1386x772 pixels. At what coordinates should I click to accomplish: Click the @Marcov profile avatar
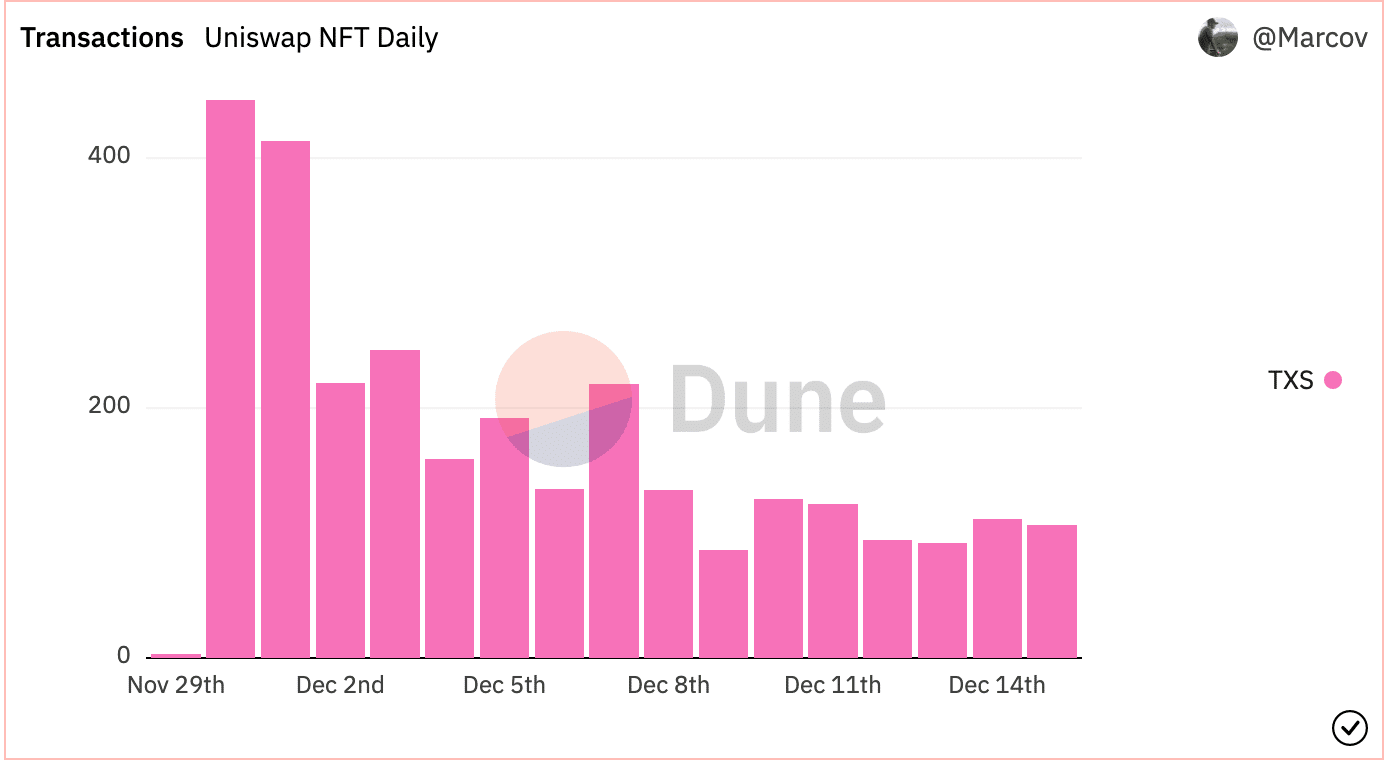[x=1218, y=38]
